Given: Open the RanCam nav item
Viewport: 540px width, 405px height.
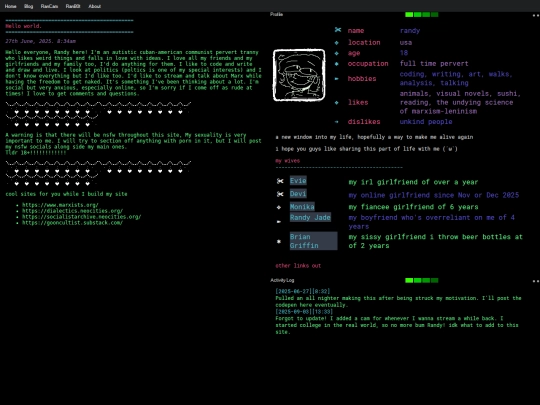Looking at the screenshot, I should coord(49,6).
